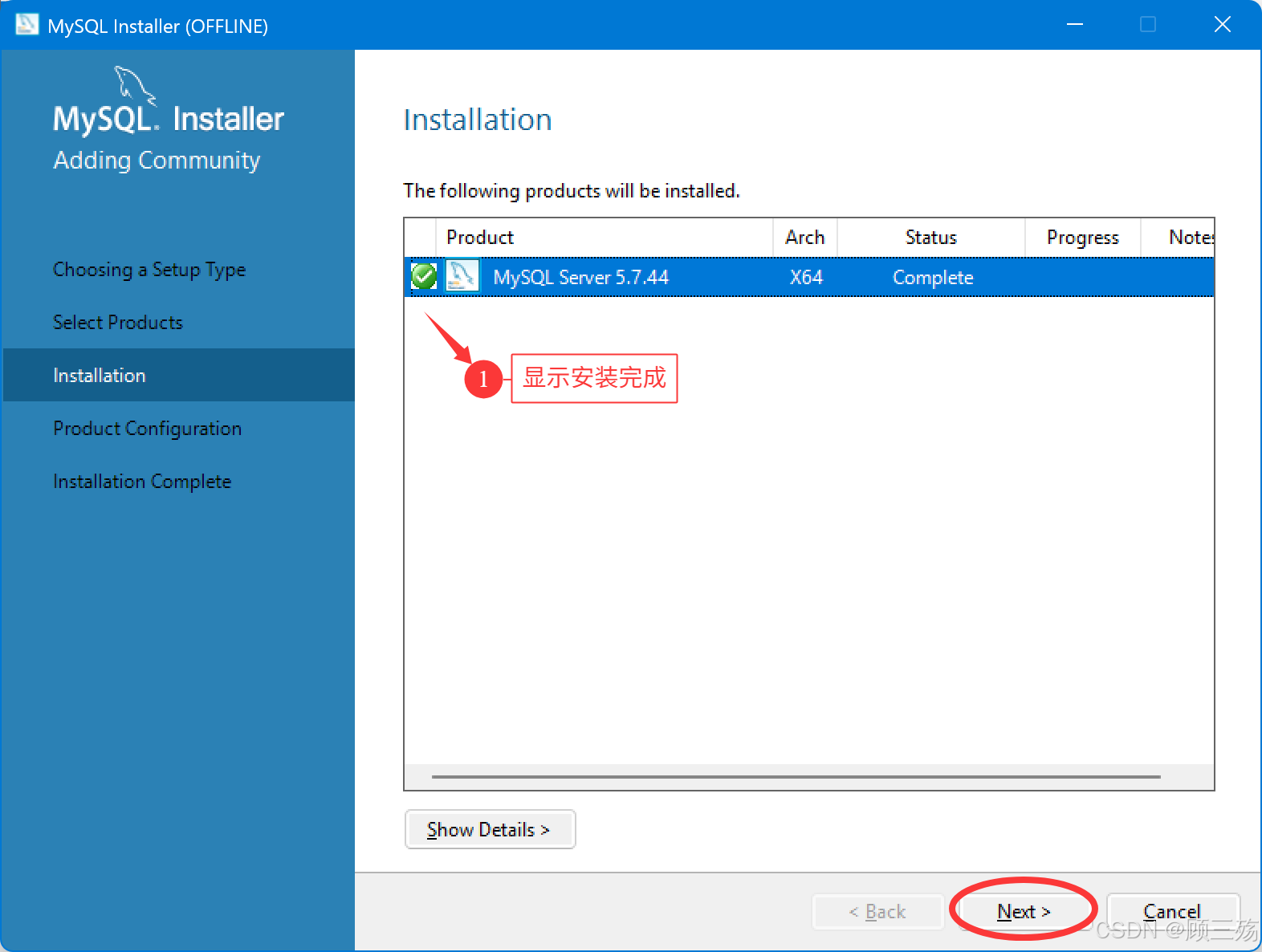Click the horizontal scrollbar of product list

(x=796, y=777)
